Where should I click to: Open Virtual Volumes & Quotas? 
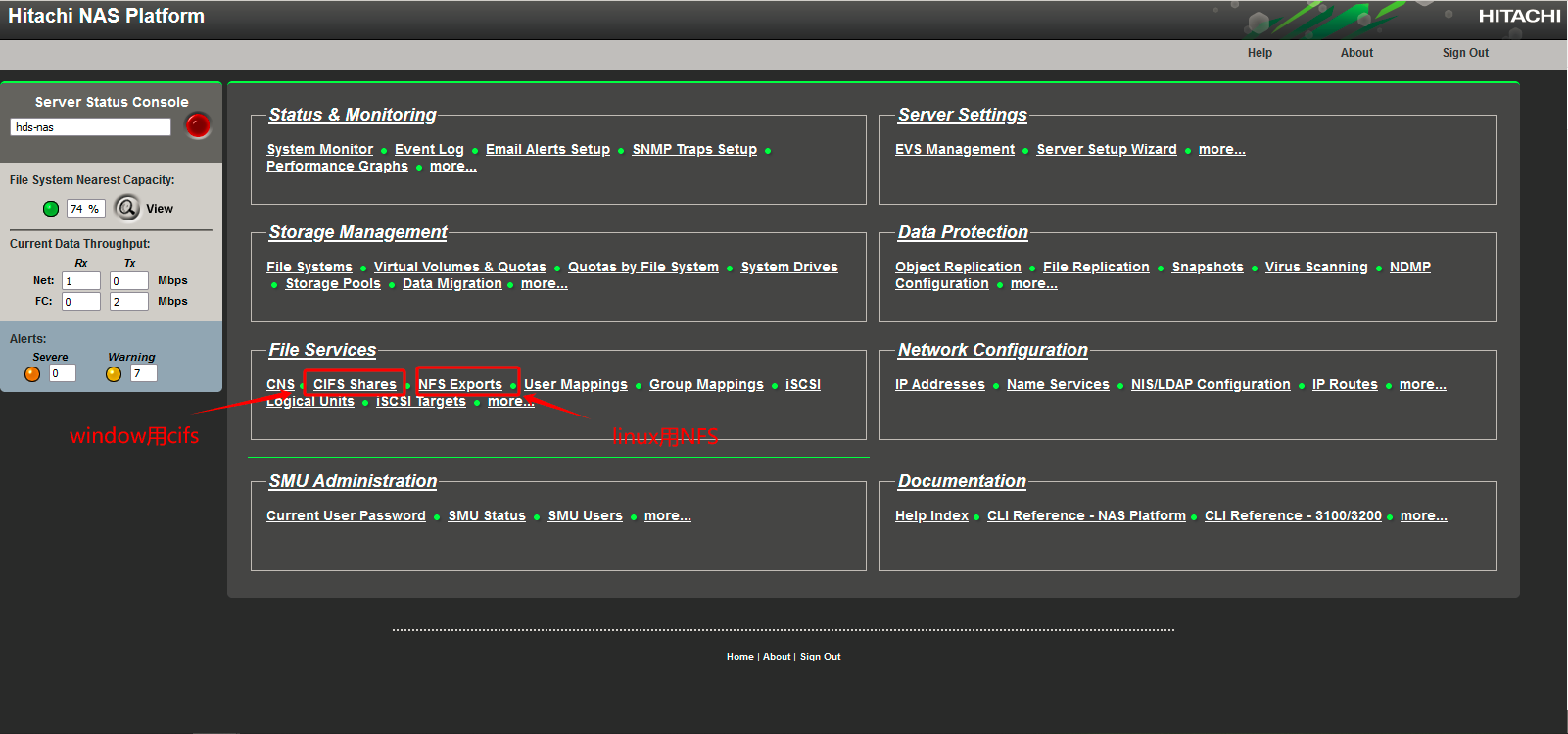click(x=460, y=267)
